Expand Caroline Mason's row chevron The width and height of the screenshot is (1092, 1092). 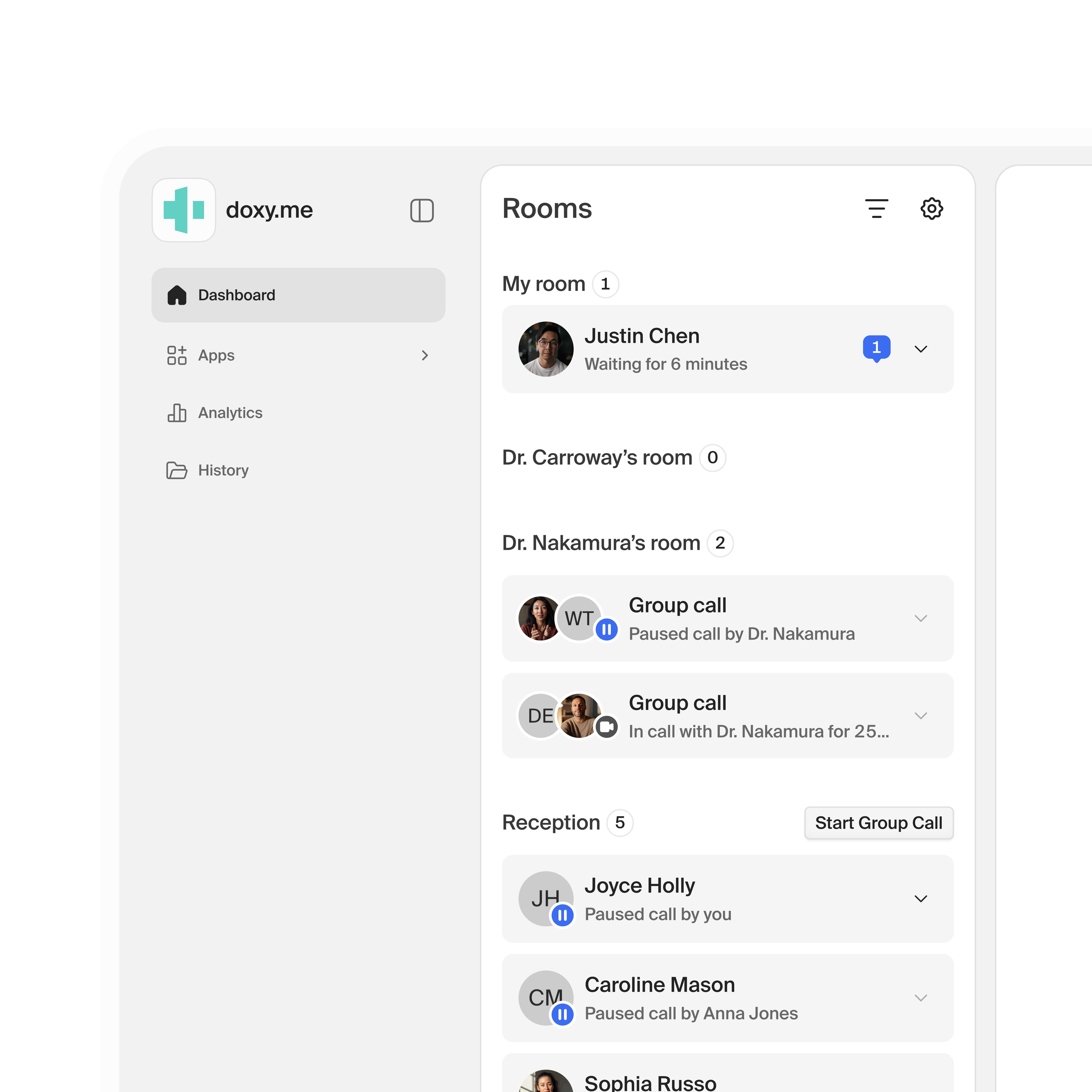coord(921,998)
